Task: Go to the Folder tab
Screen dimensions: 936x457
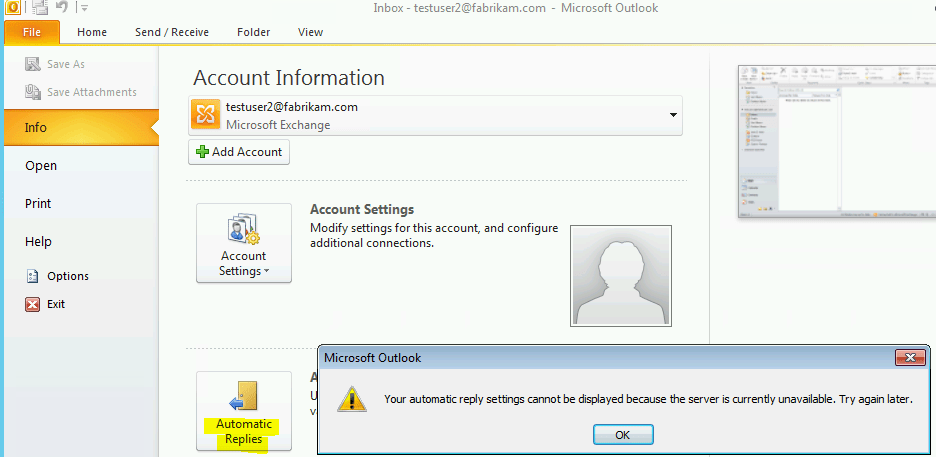Action: coord(253,32)
